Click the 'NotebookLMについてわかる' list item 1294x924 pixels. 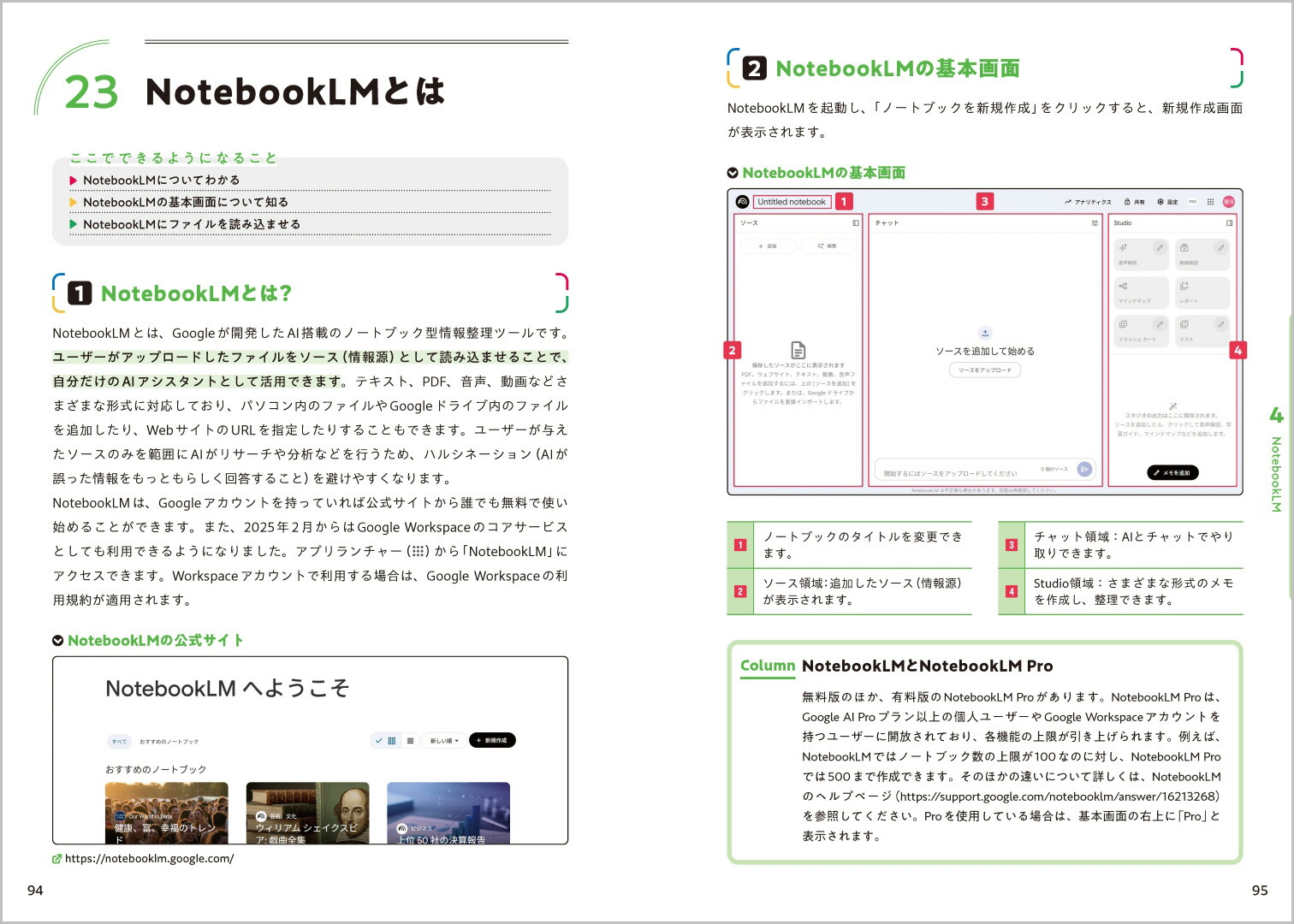coord(161,180)
